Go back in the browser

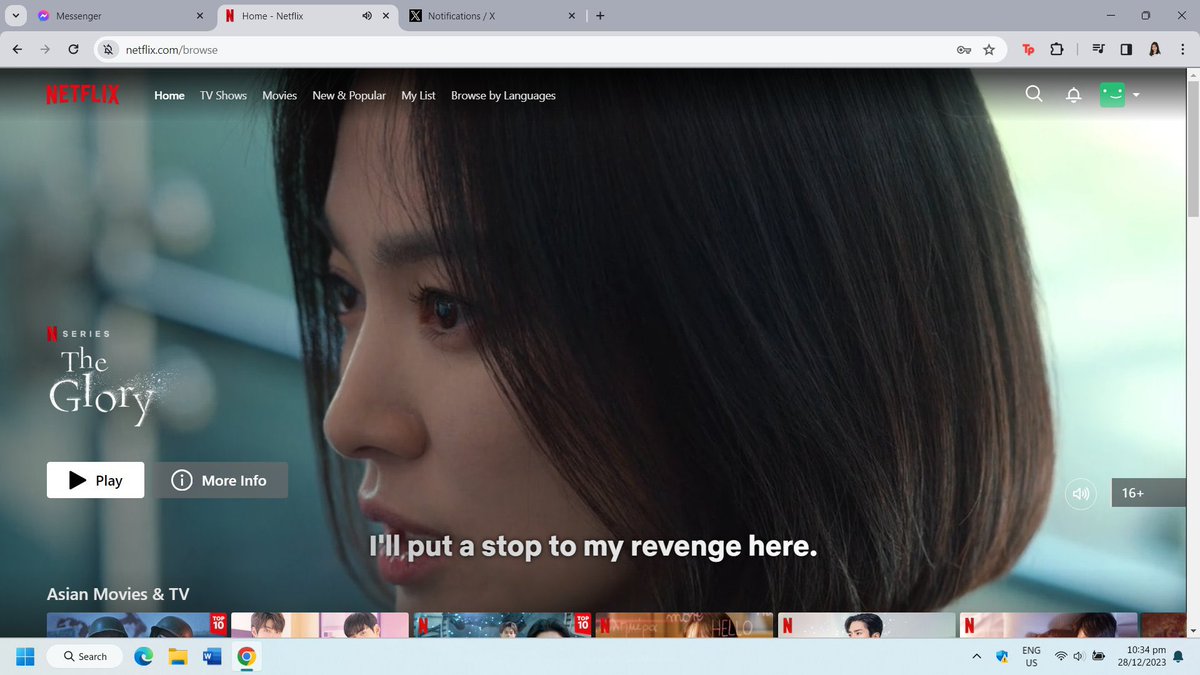[17, 49]
